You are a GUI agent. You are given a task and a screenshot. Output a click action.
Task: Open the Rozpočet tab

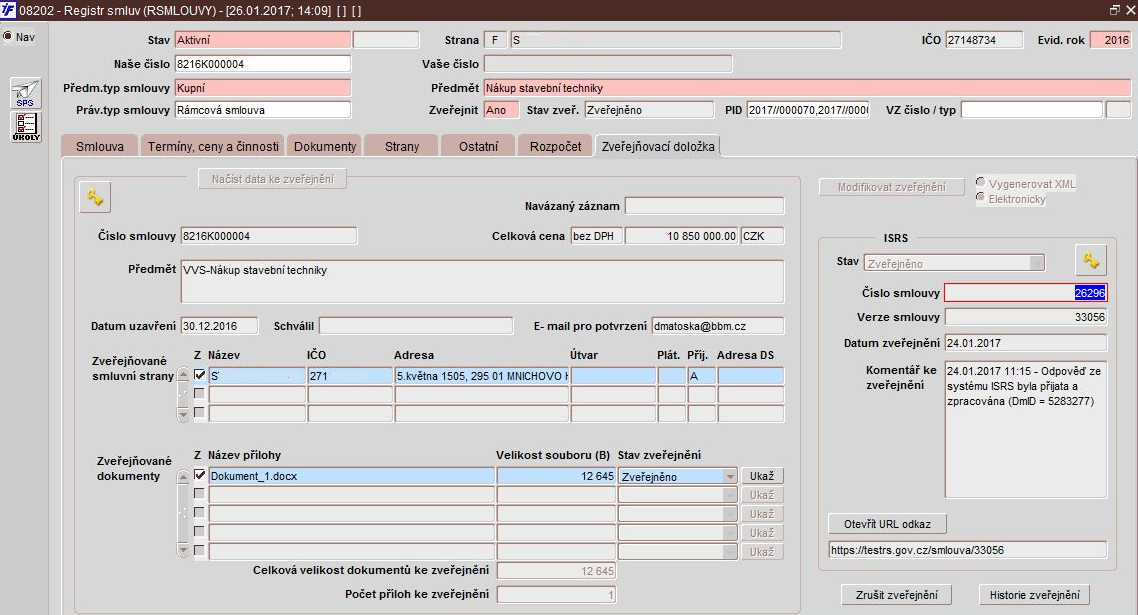point(555,146)
